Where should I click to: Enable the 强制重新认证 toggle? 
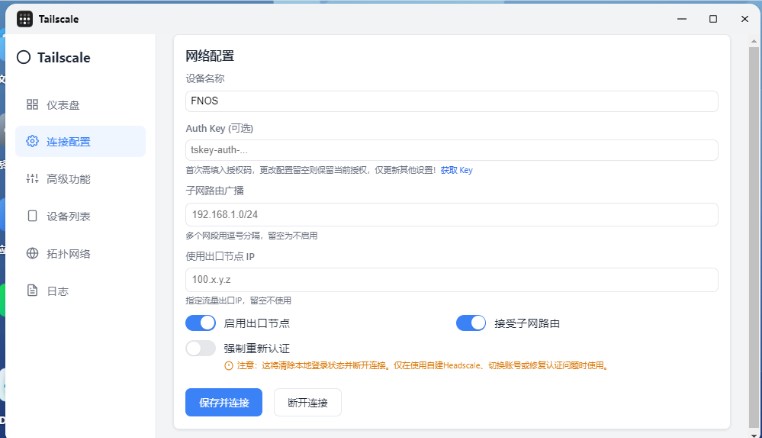tap(200, 348)
